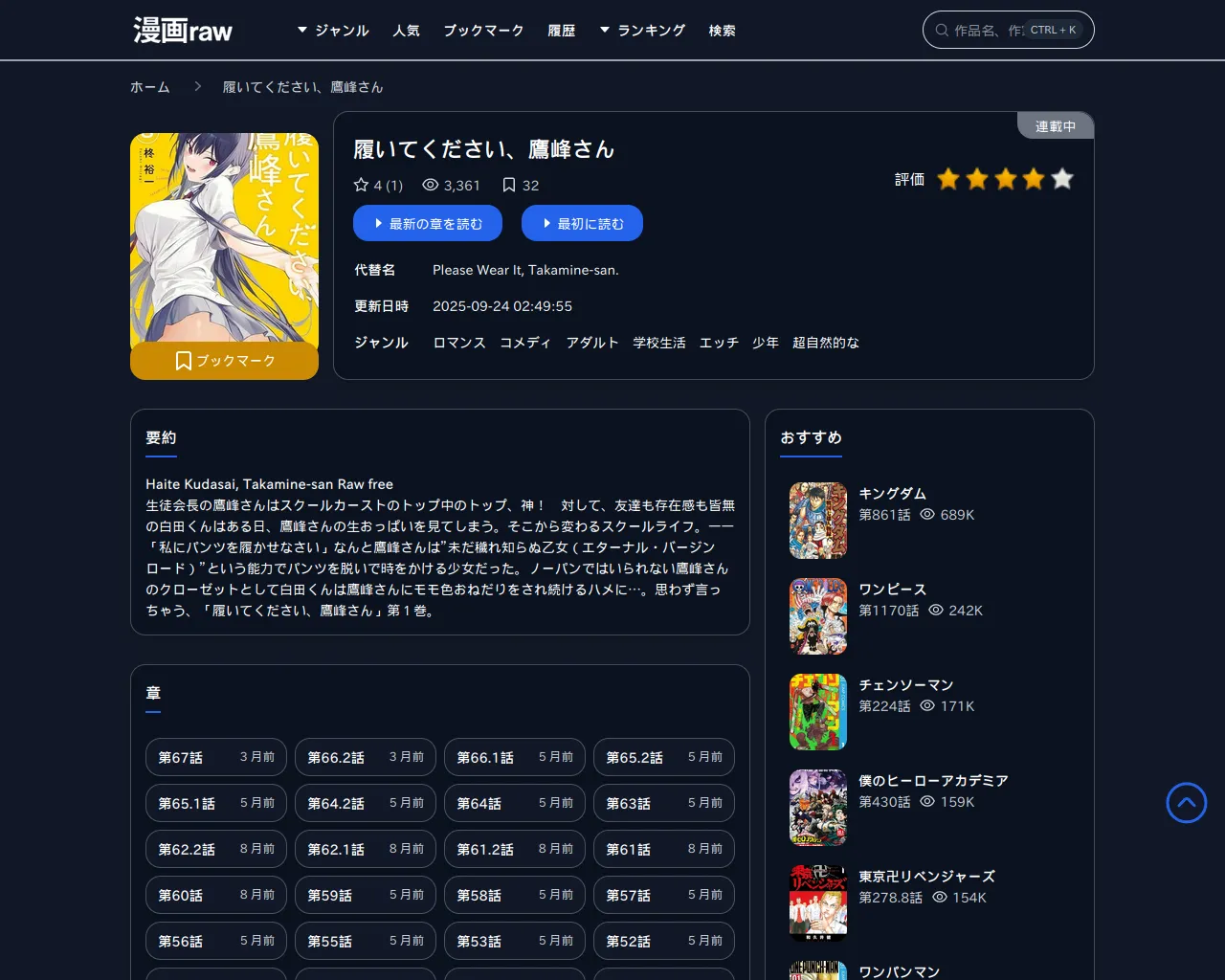Open chapter 第66.2話
This screenshot has width=1225, height=980.
tap(366, 757)
